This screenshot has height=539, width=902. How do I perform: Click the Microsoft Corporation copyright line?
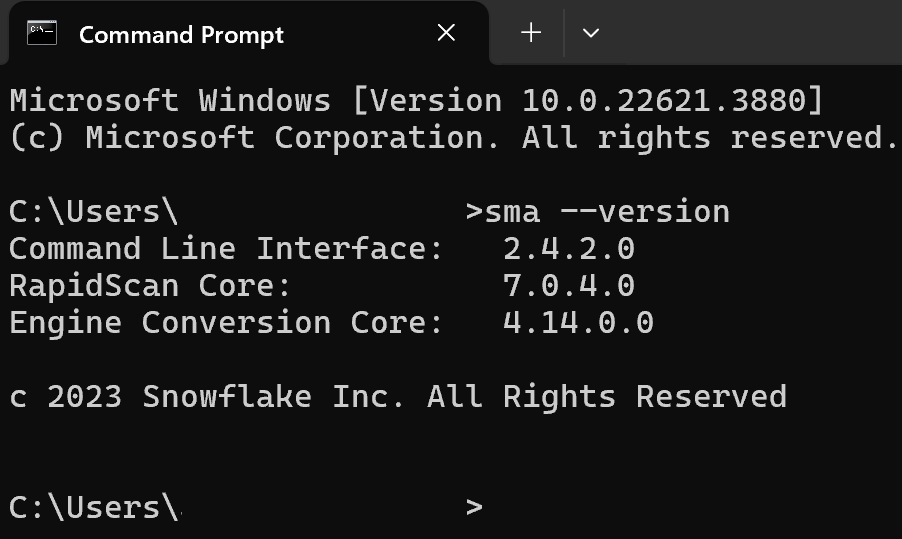pos(453,137)
